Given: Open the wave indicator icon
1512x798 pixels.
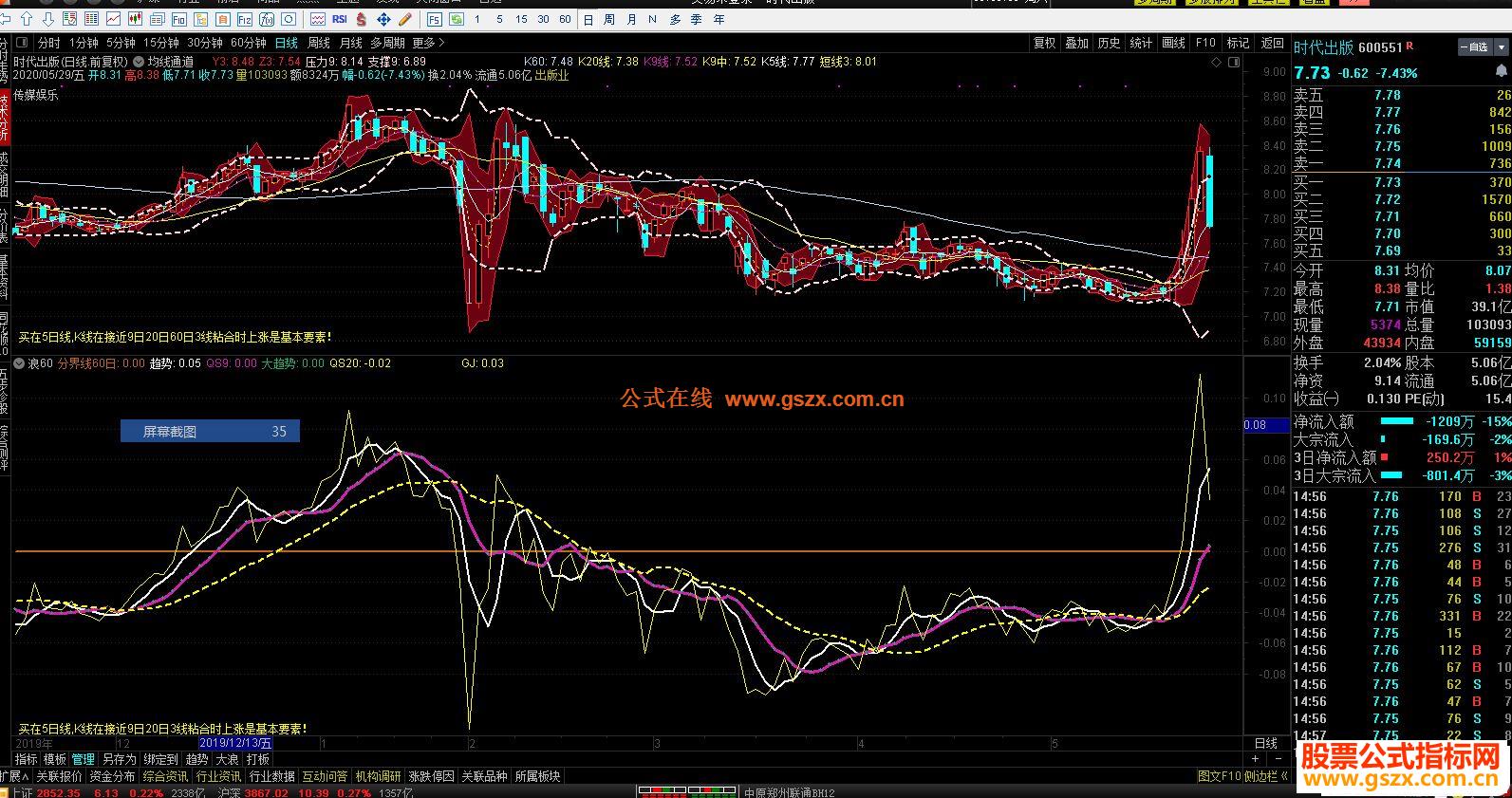Looking at the screenshot, I should [x=317, y=19].
